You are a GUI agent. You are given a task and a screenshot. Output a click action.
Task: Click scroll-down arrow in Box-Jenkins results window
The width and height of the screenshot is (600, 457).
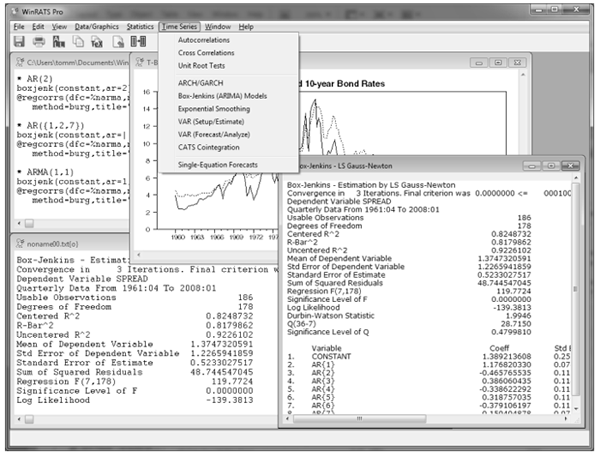[576, 409]
